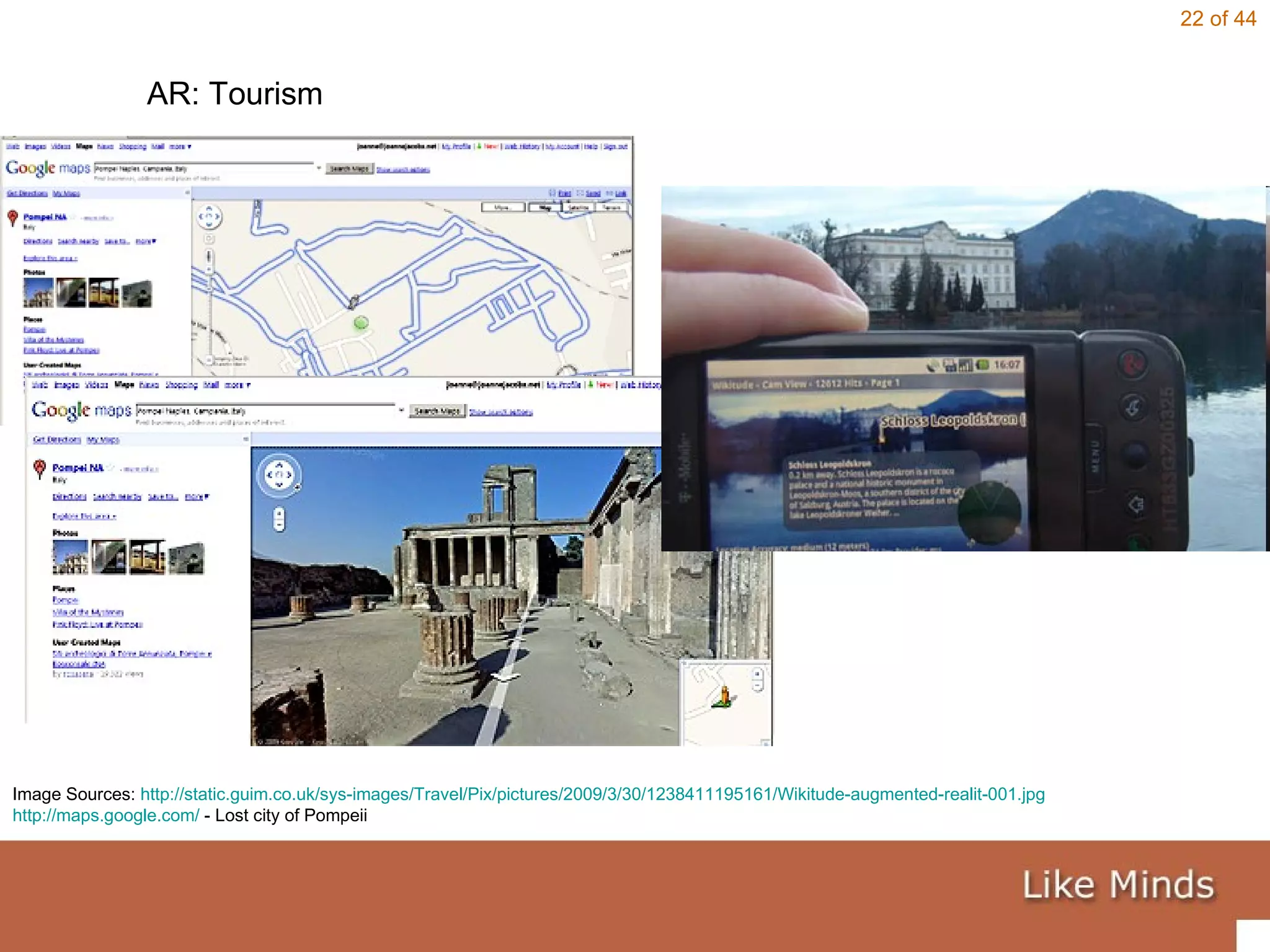Image resolution: width=1270 pixels, height=952 pixels.
Task: Click the red Pompei marker pin in map-view screenshot
Action: pos(12,218)
